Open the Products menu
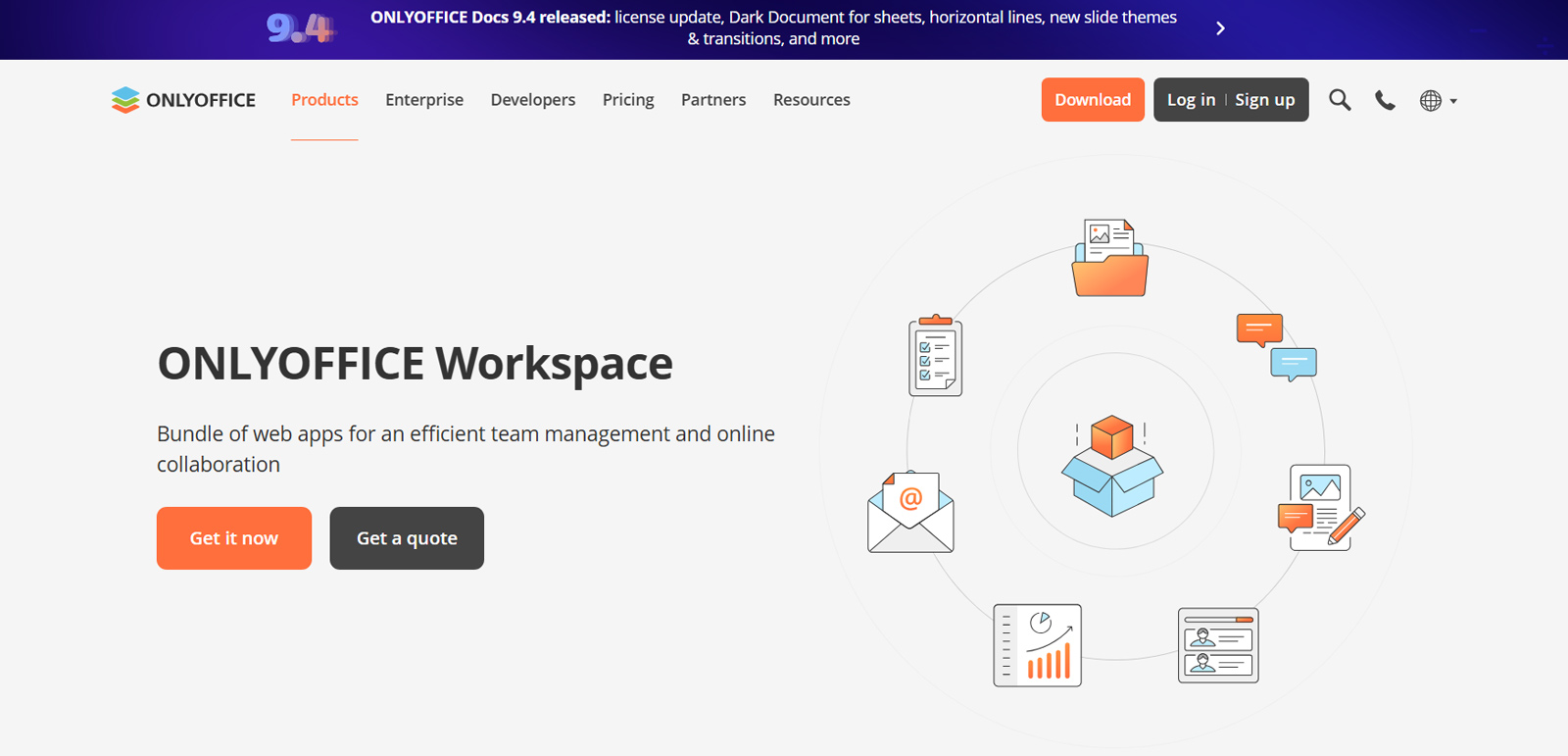This screenshot has width=1568, height=756. (x=324, y=100)
